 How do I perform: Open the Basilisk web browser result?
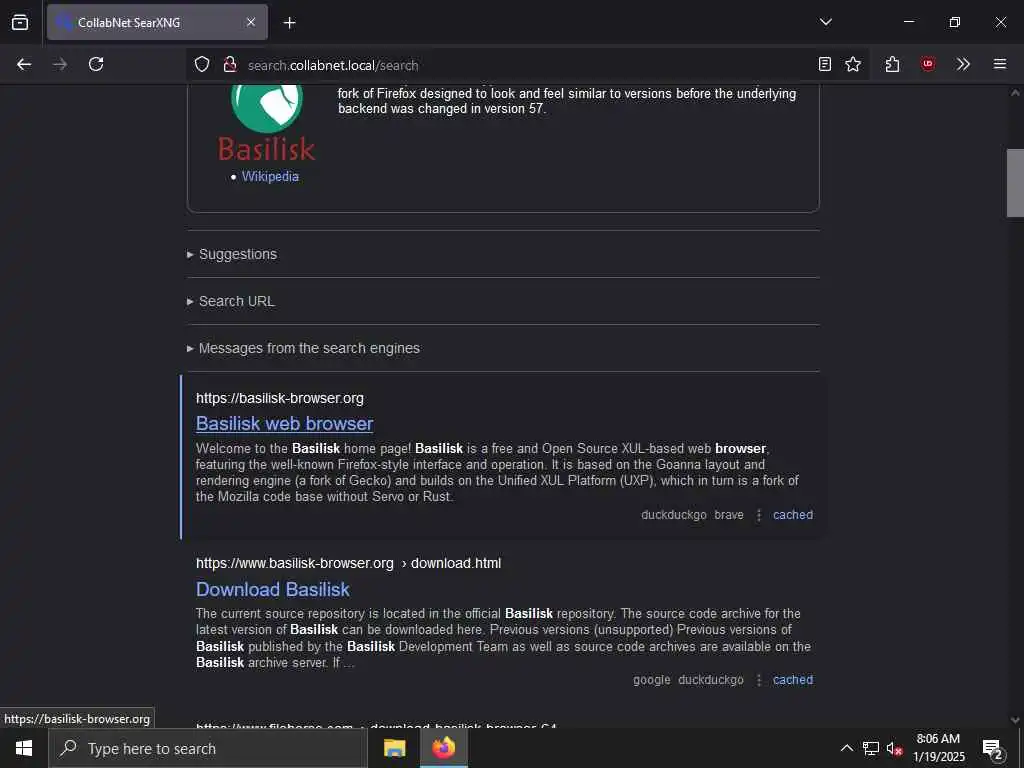point(285,423)
